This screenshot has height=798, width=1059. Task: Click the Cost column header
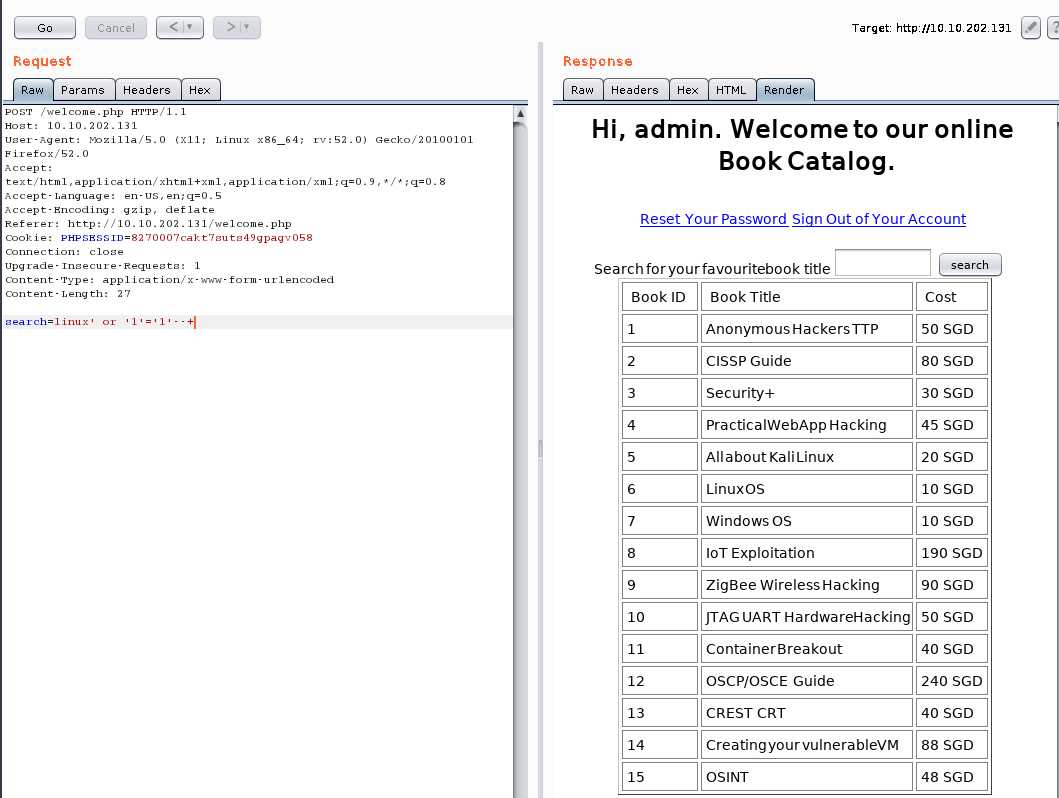tap(952, 297)
